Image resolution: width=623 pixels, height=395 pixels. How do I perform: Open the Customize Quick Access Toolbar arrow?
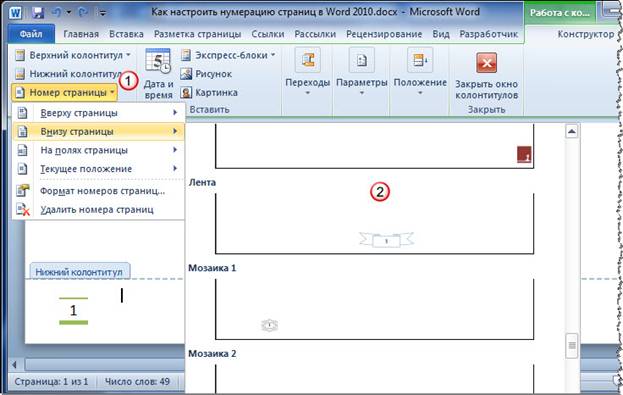[x=103, y=14]
